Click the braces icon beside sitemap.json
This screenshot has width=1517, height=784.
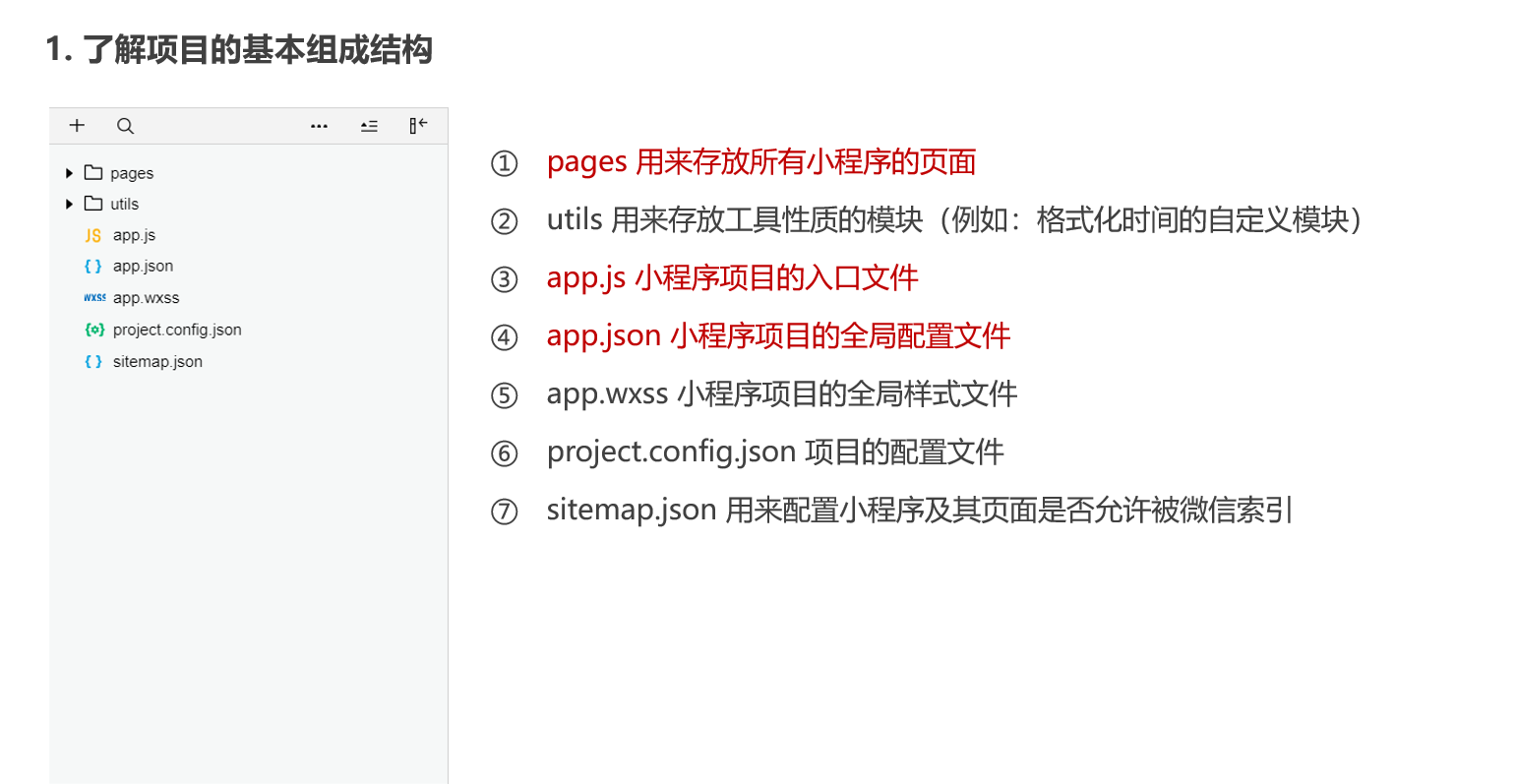(x=93, y=361)
